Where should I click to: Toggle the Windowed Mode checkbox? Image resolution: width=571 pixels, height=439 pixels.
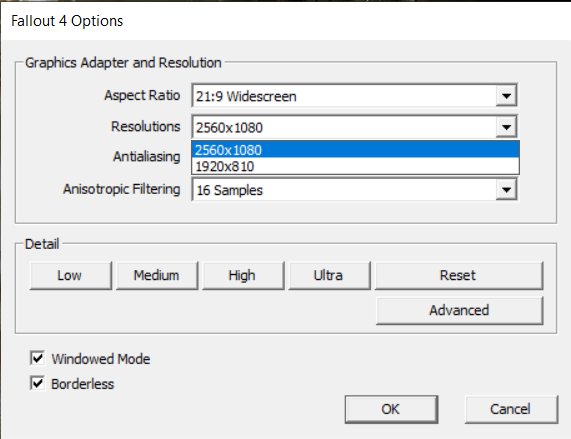click(37, 358)
